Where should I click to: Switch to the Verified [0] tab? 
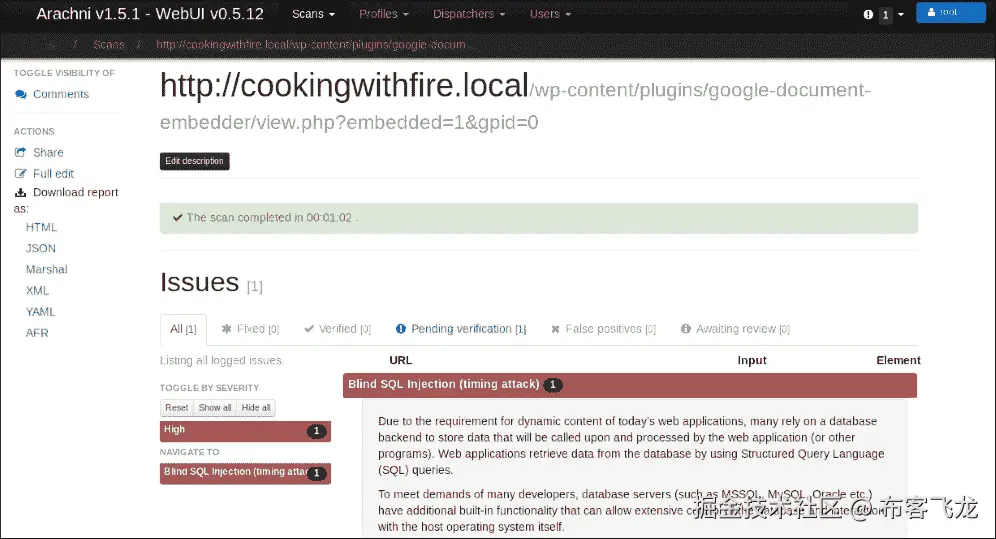(337, 329)
